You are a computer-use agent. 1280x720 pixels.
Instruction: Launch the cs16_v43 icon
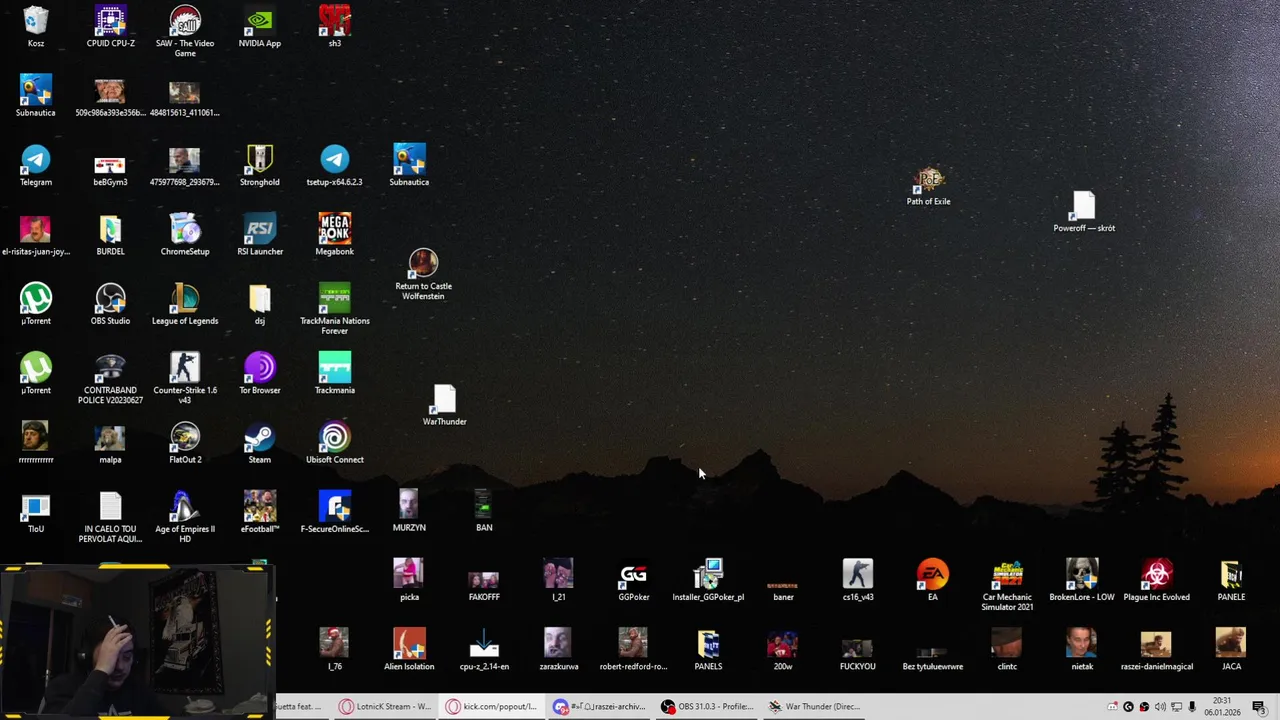[x=858, y=580]
